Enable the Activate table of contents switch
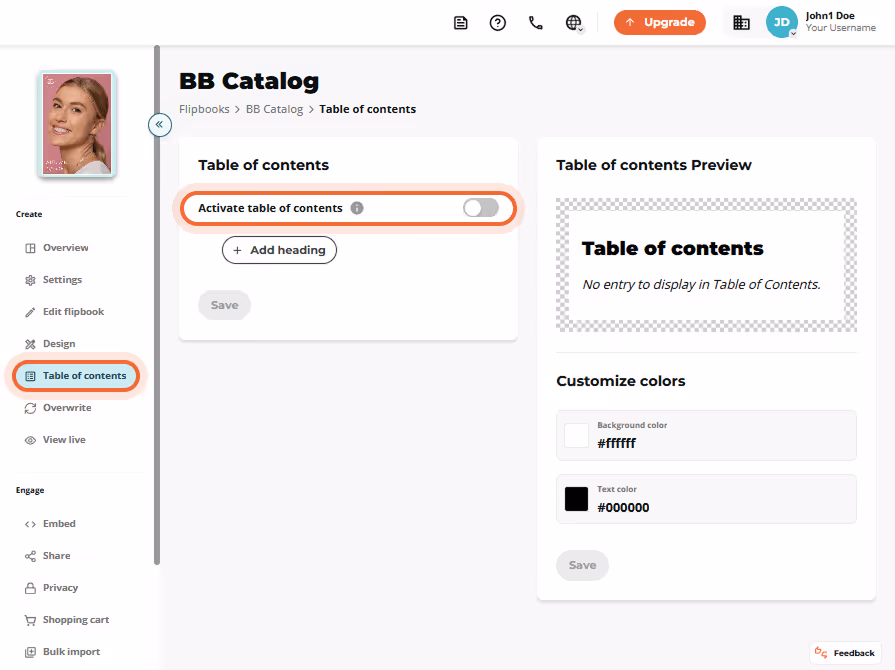This screenshot has width=895, height=670. click(x=481, y=208)
